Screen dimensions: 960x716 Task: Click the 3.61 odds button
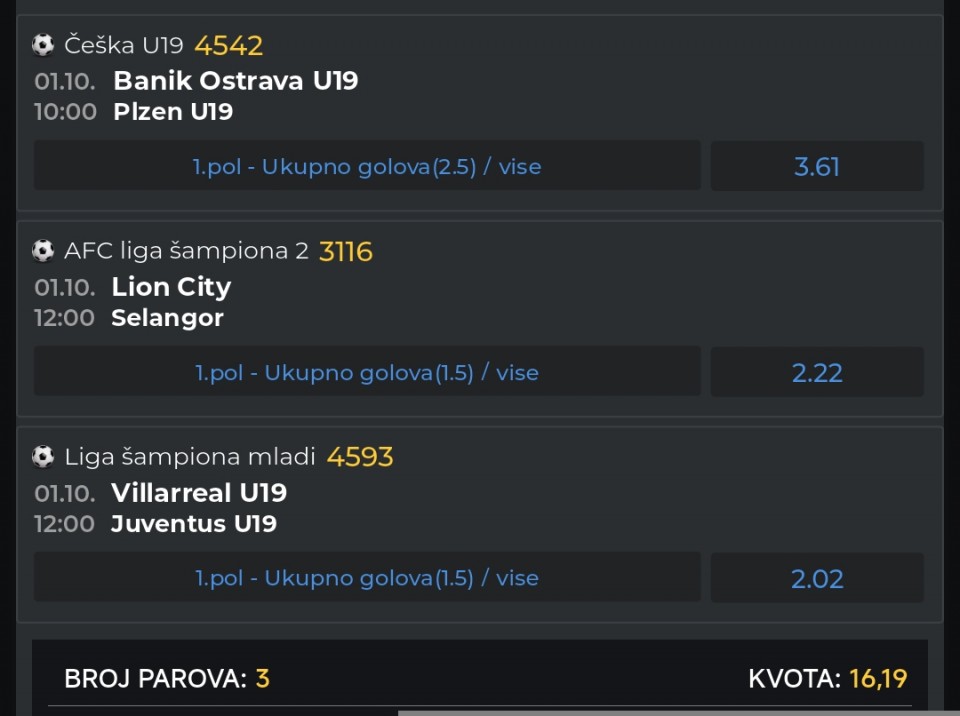click(x=817, y=166)
